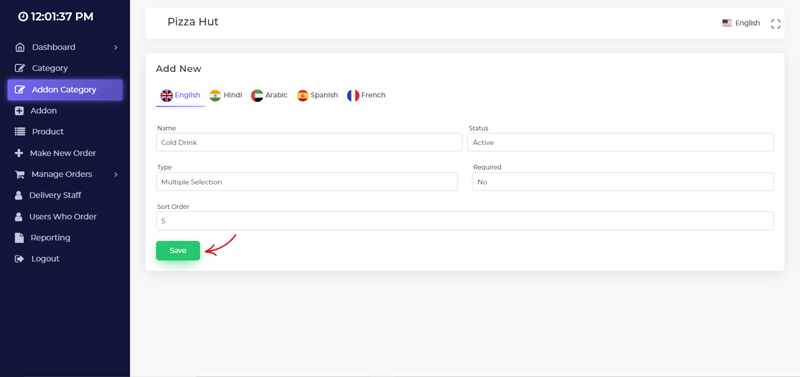This screenshot has width=800, height=377.
Task: Click the Manage Orders cart icon
Action: (20, 174)
